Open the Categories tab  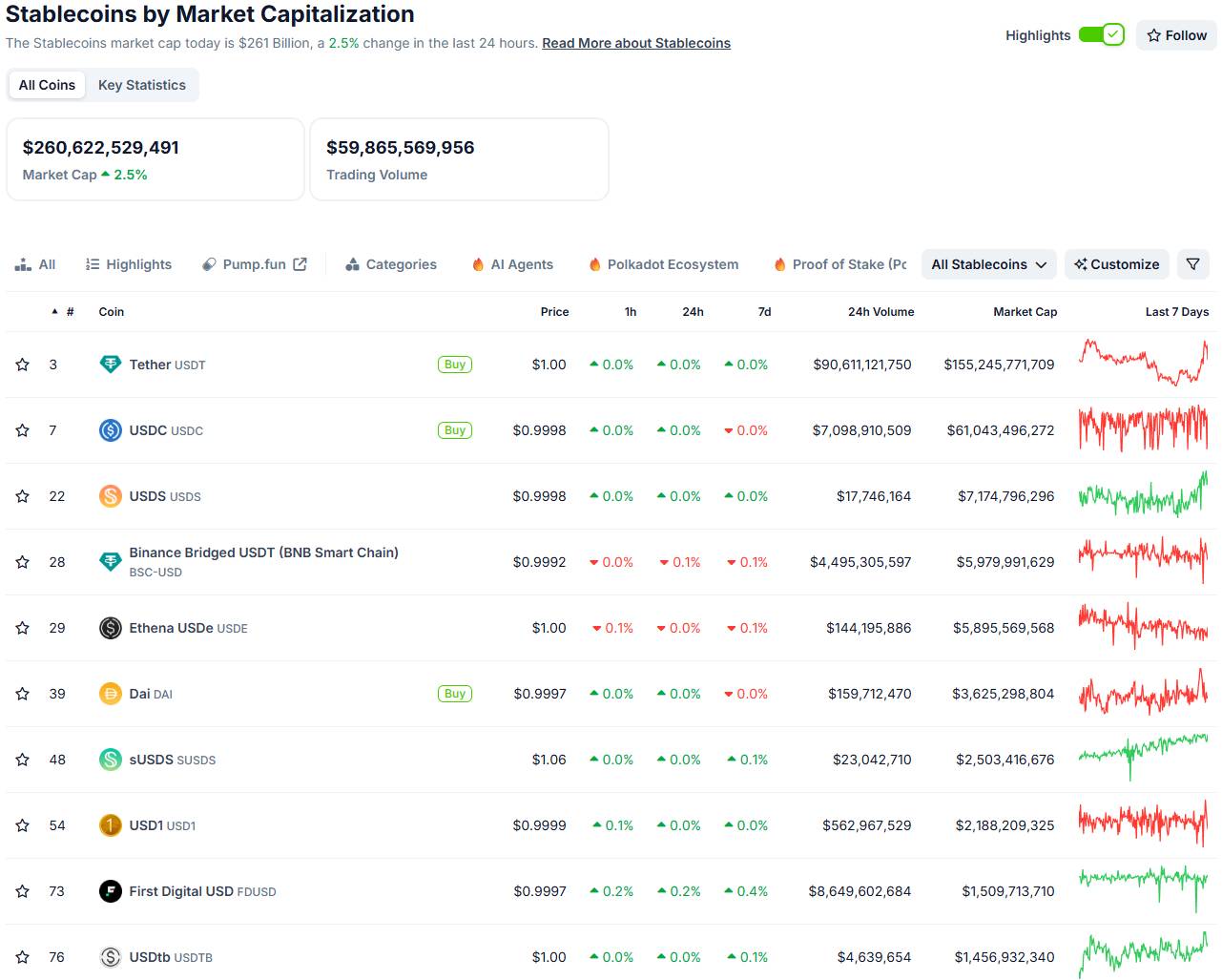[391, 264]
